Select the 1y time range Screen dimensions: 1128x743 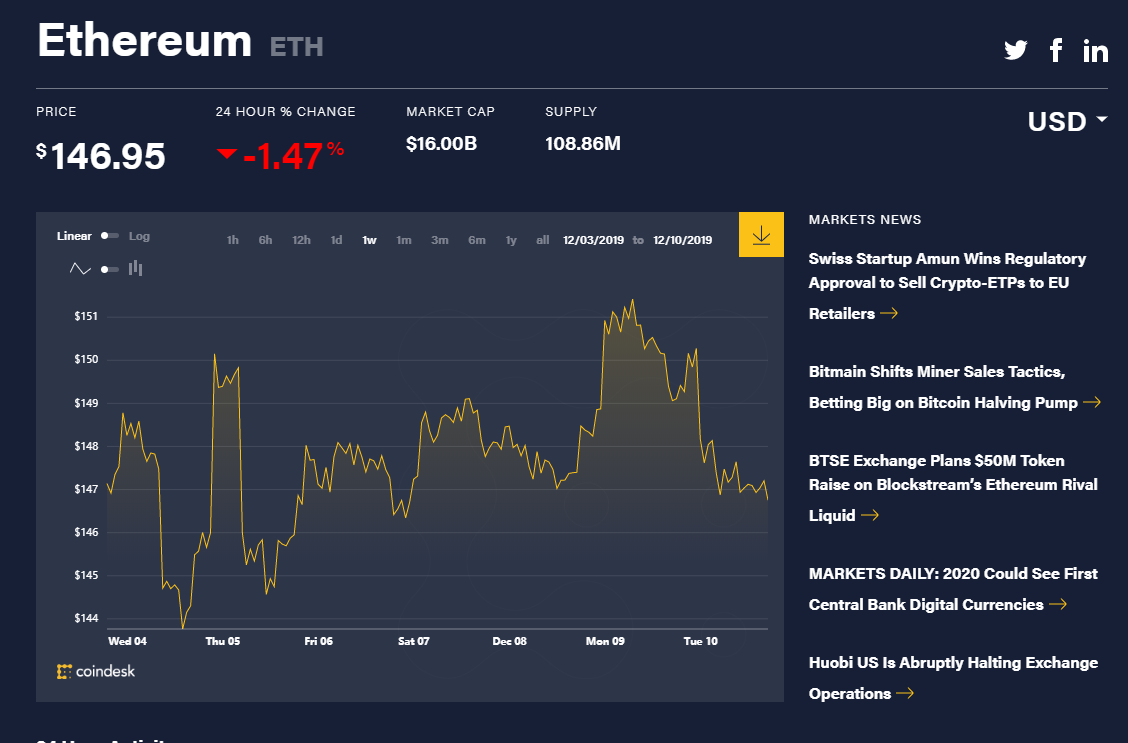511,240
